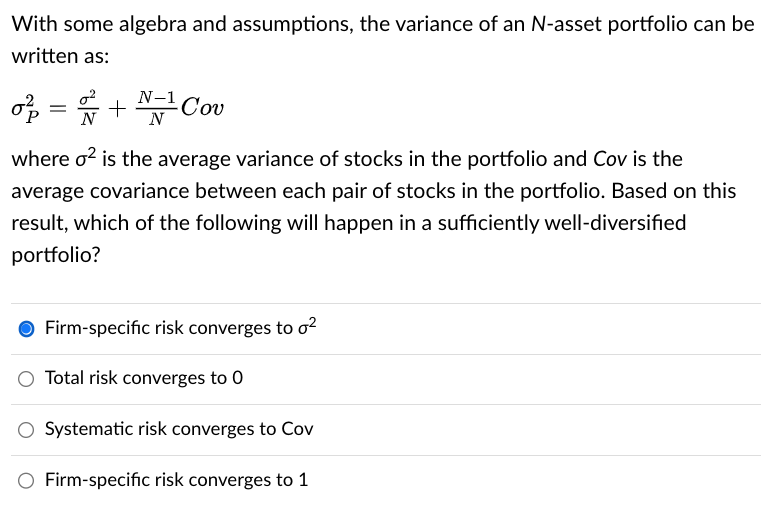Click the italic 'N' in 'N-asset portfolio'
The width and height of the screenshot is (780, 514).
click(x=539, y=24)
